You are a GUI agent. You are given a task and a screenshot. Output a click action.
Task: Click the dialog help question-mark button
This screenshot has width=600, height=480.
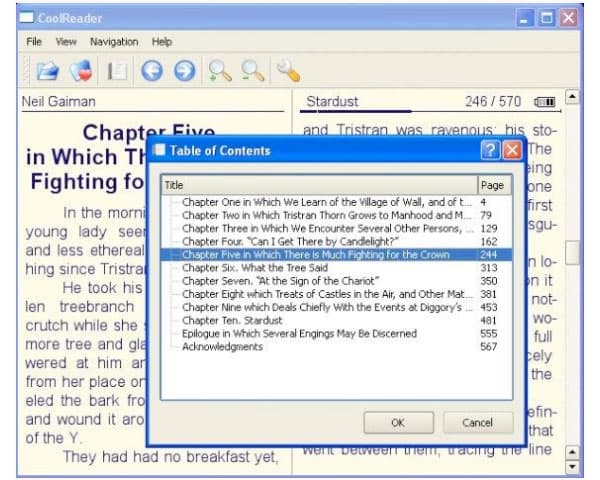pyautogui.click(x=490, y=150)
